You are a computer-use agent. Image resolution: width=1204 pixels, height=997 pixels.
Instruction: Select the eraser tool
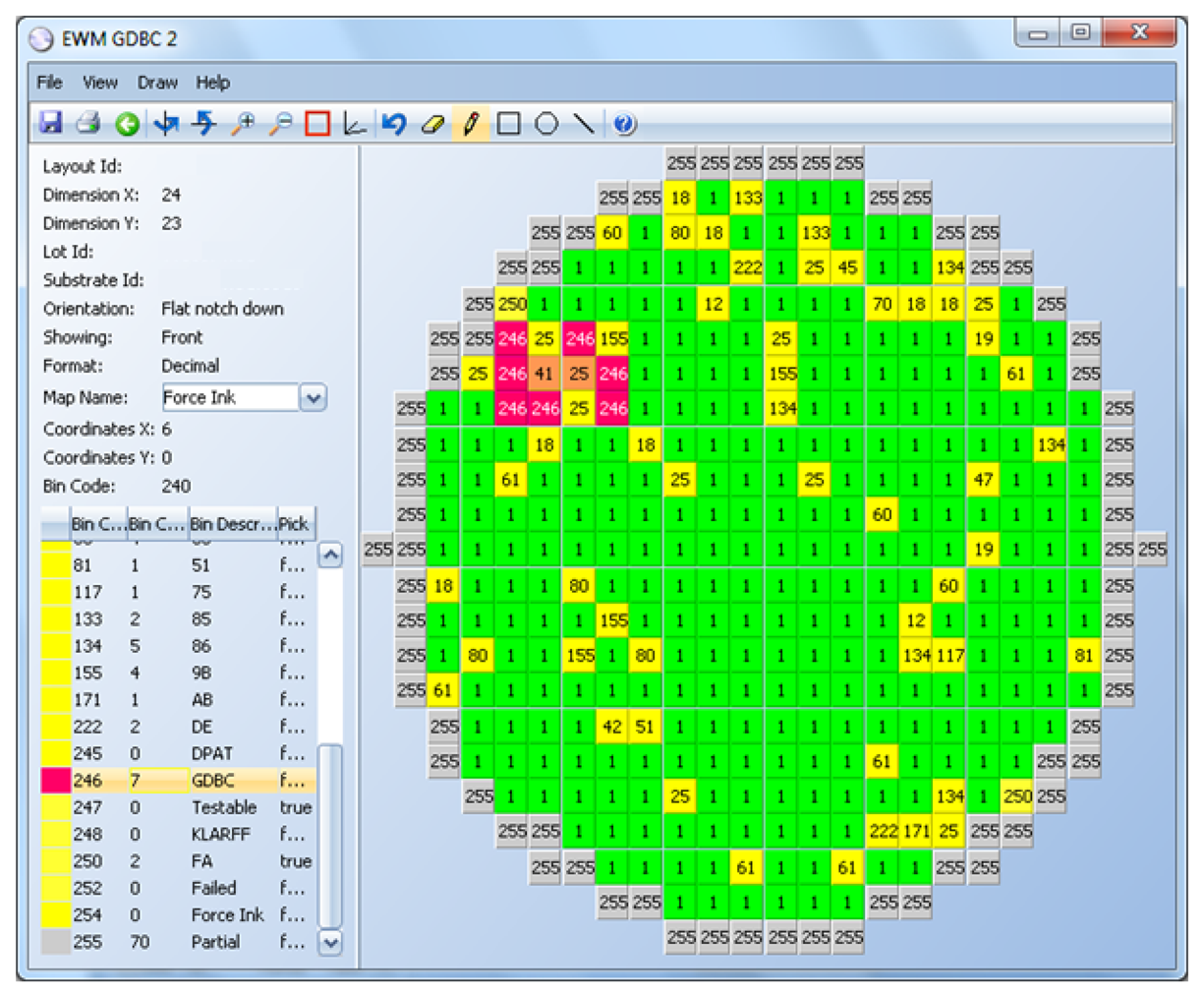pos(432,124)
